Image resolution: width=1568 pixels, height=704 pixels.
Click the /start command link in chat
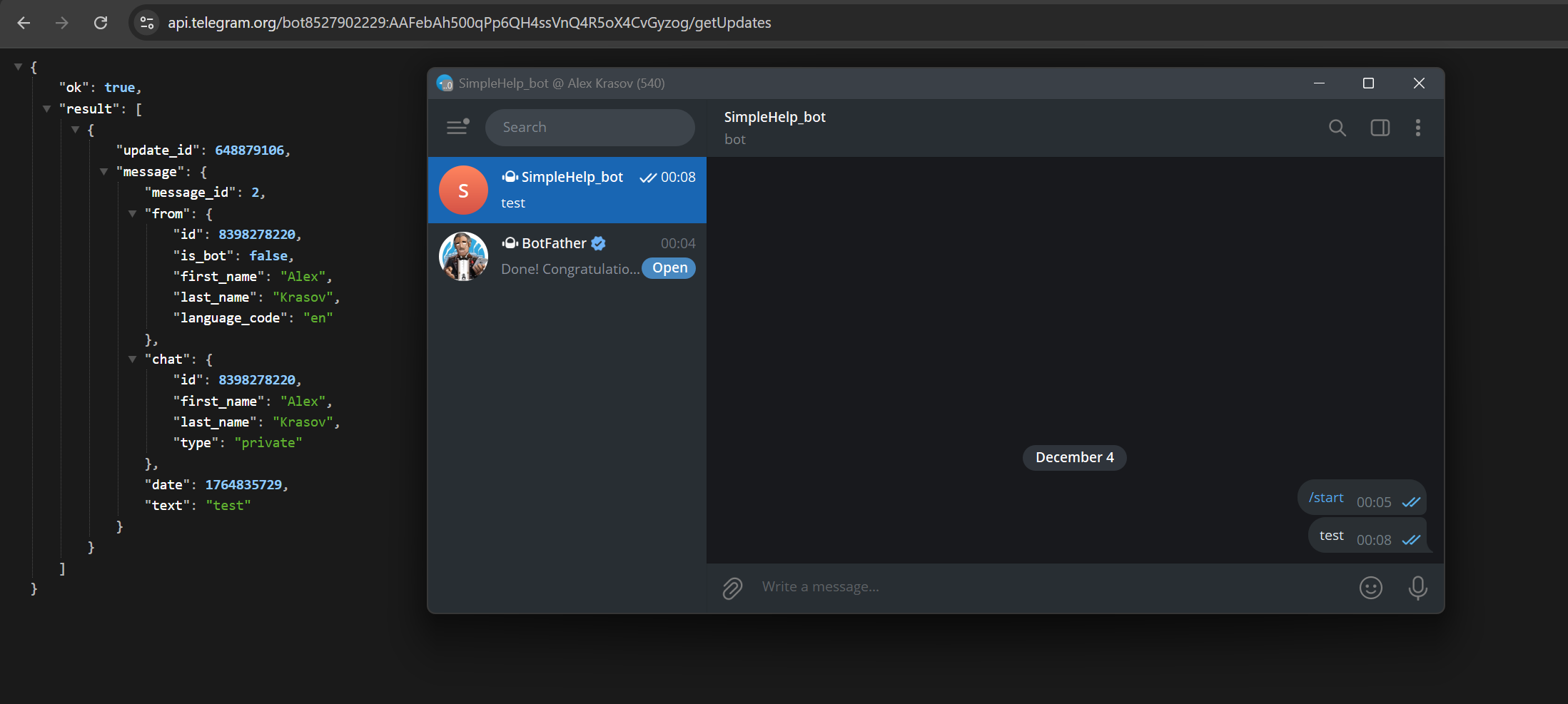pyautogui.click(x=1325, y=498)
